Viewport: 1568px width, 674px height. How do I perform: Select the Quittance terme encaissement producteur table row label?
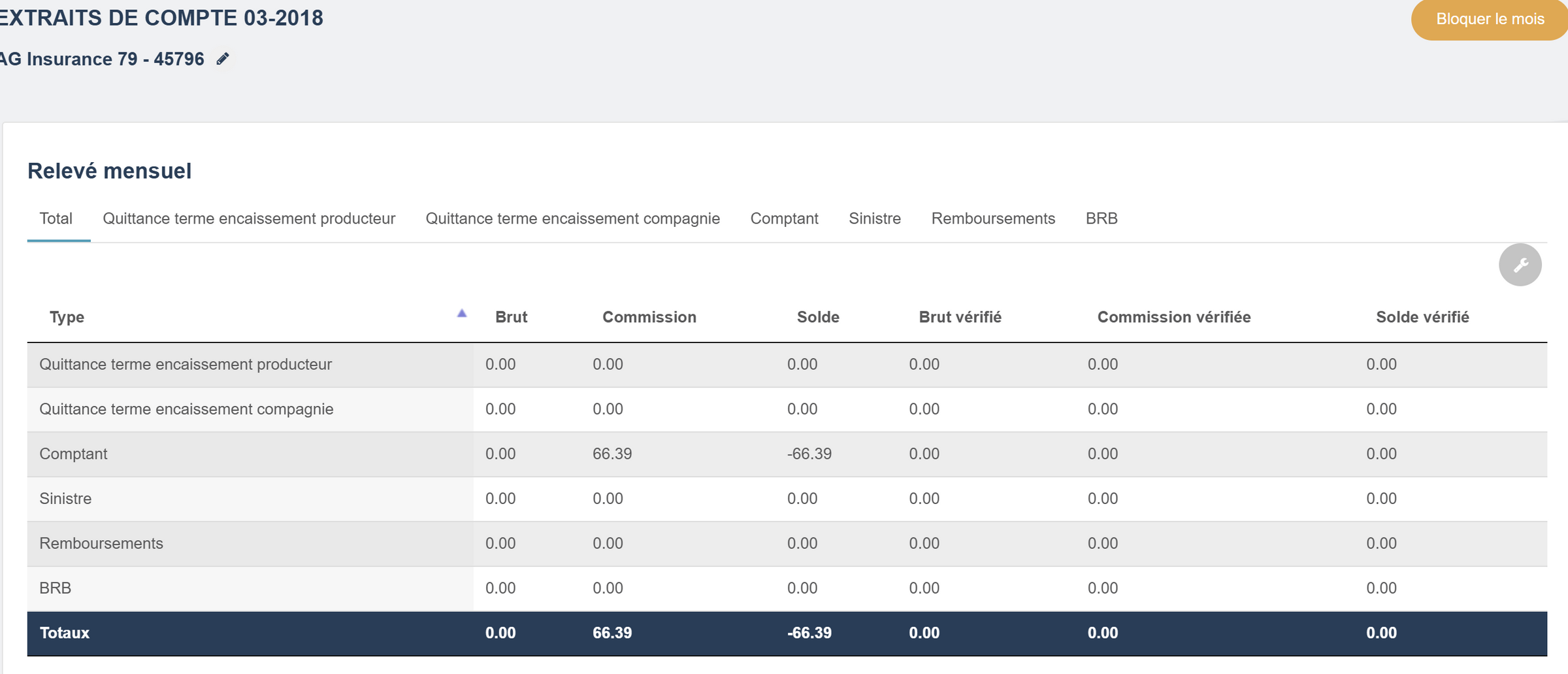pyautogui.click(x=186, y=364)
